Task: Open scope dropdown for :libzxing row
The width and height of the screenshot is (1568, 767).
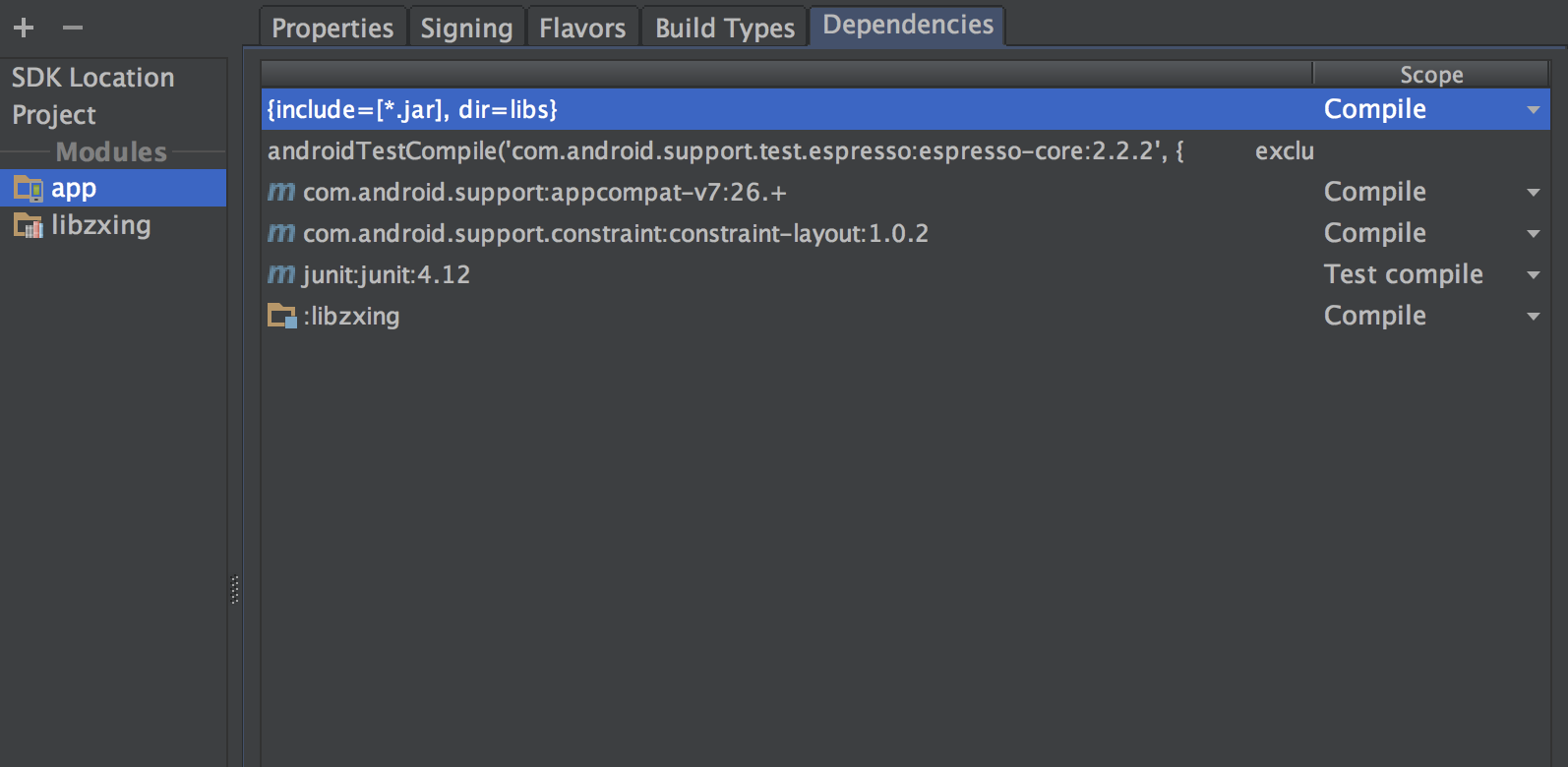Action: point(1533,317)
